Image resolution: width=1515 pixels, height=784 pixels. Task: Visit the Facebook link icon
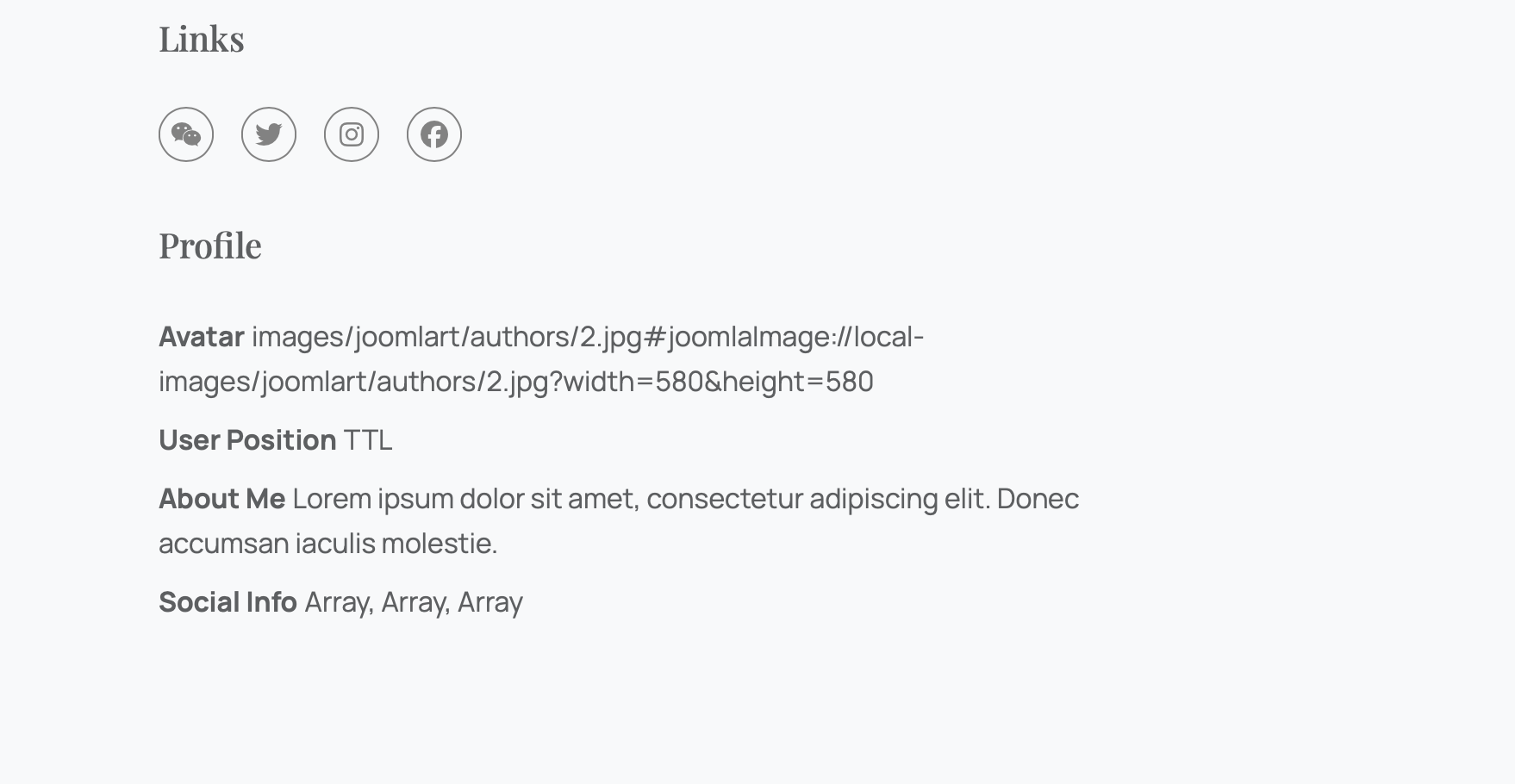pyautogui.click(x=434, y=134)
